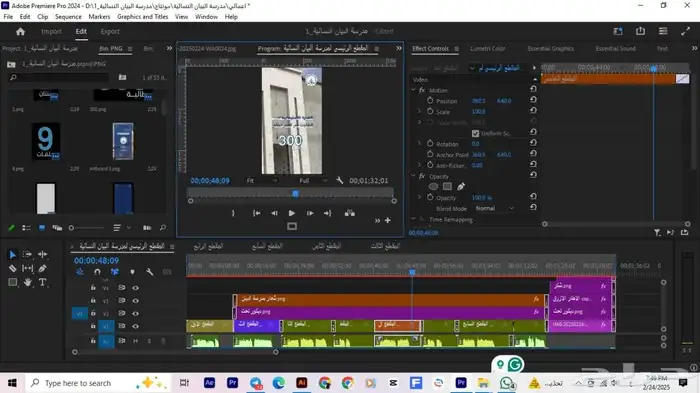
Task: Select the Selection tool in the tools panel
Action: click(12, 255)
